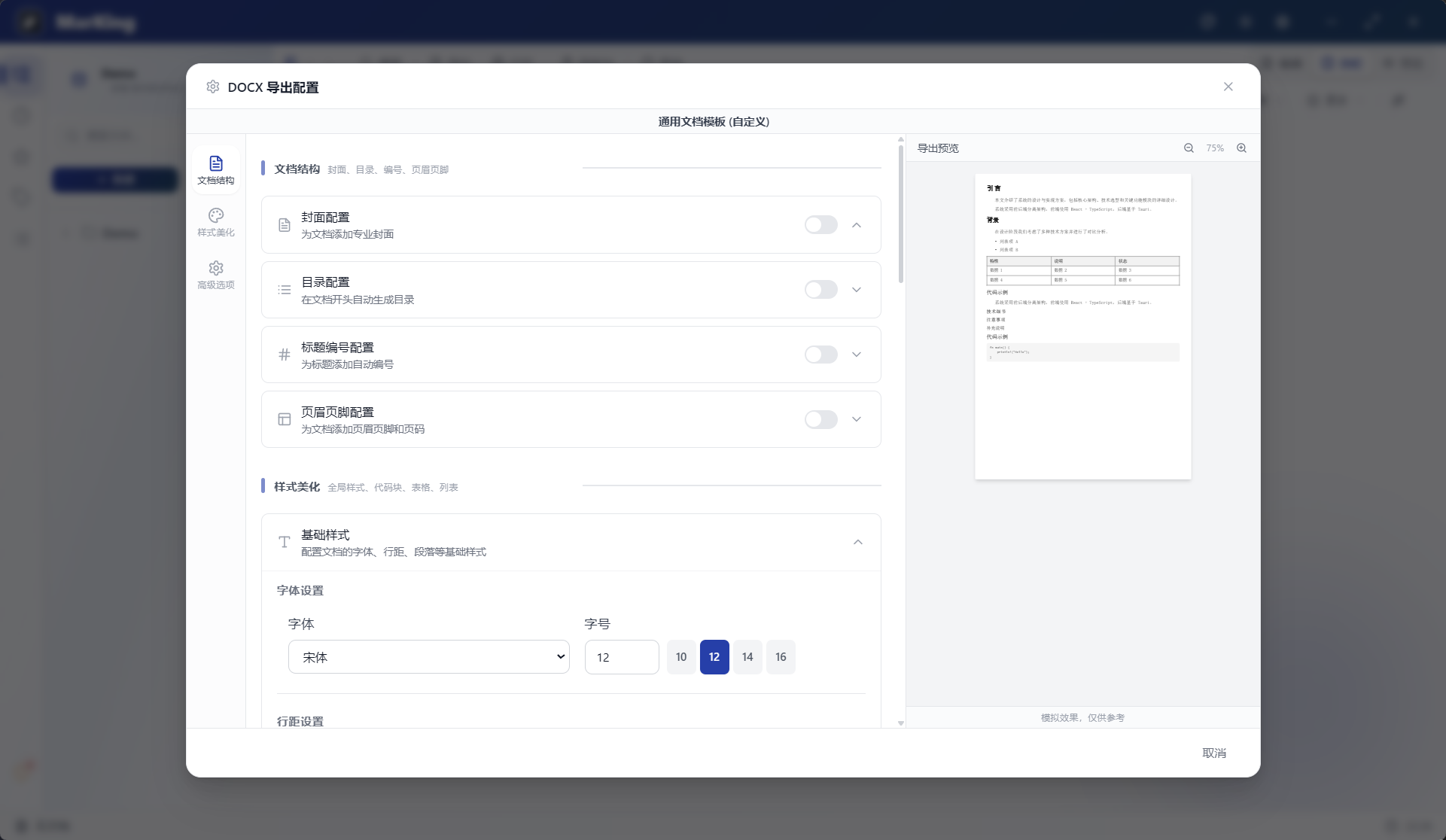Click the zoom out icon in 导出预览
1446x840 pixels.
[1189, 148]
